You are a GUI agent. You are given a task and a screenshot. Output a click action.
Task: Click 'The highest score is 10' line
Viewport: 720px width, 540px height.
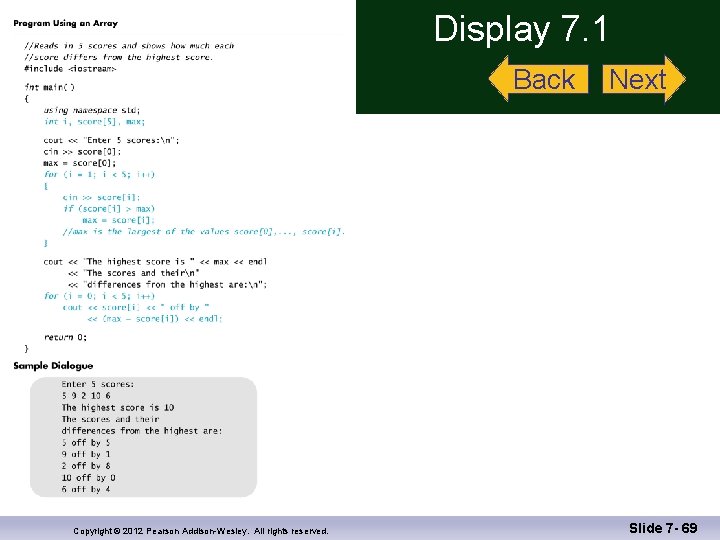click(118, 408)
